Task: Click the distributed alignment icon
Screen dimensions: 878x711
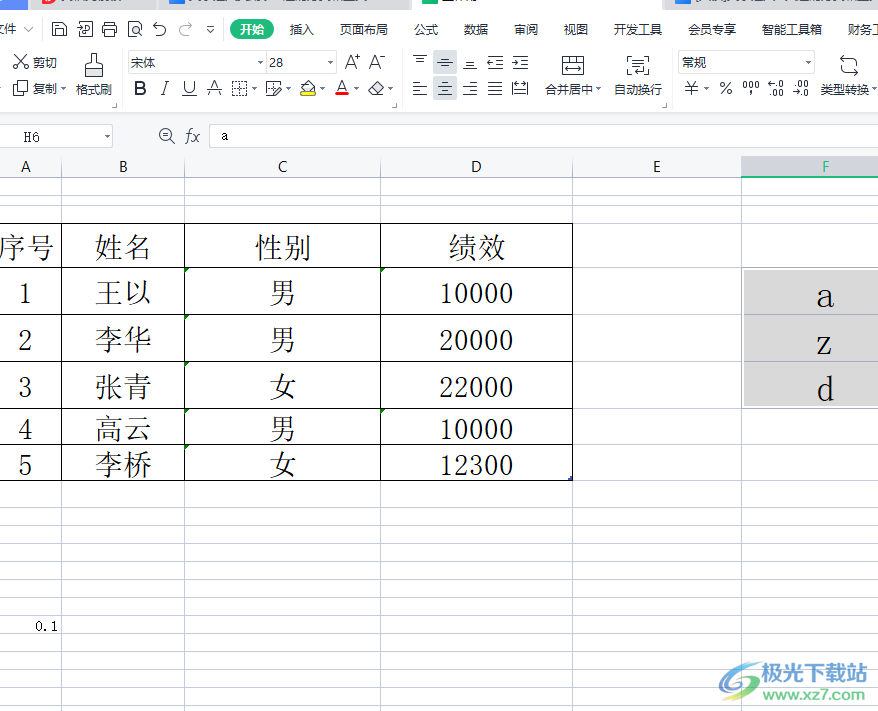Action: tap(520, 88)
